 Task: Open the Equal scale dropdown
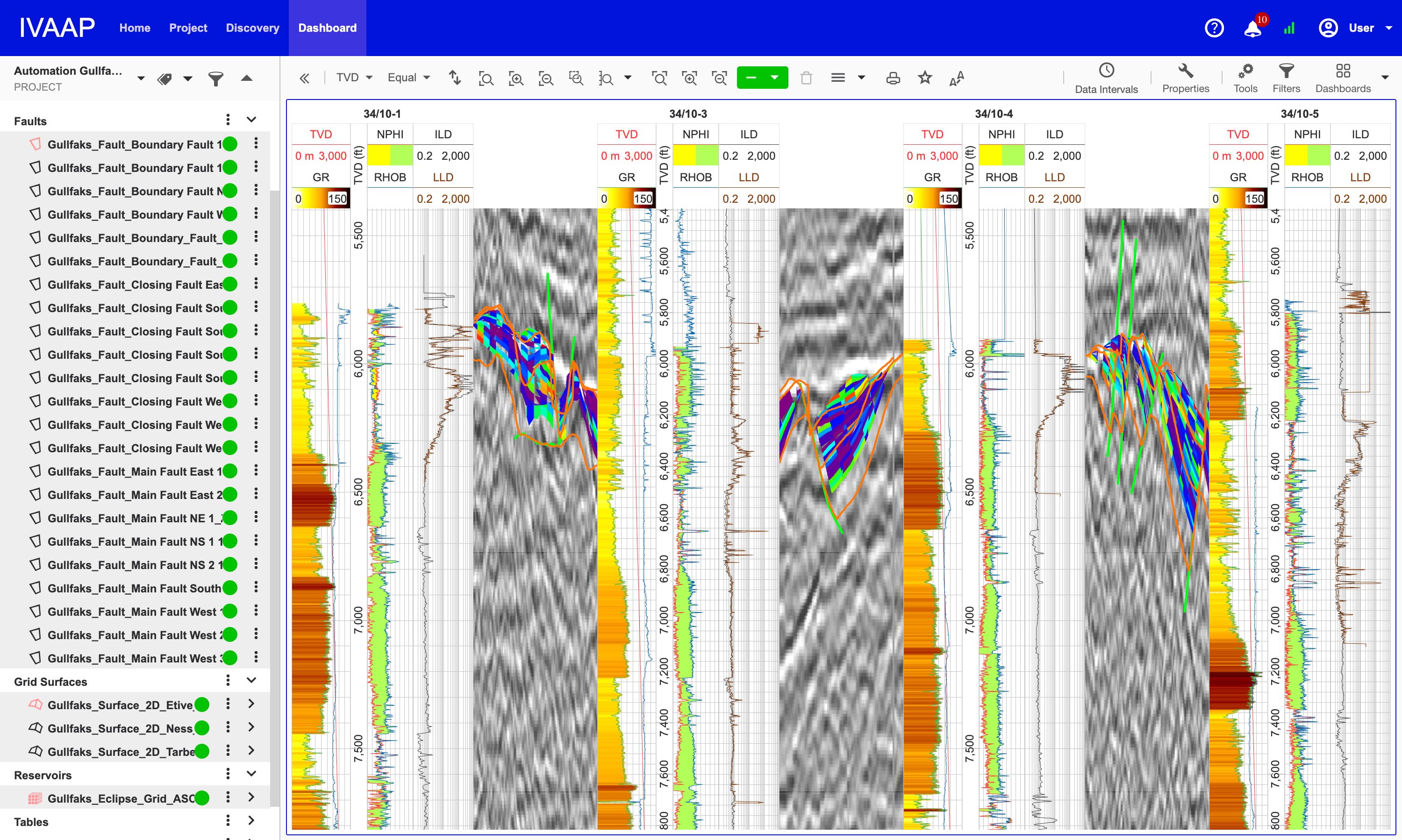tap(409, 78)
